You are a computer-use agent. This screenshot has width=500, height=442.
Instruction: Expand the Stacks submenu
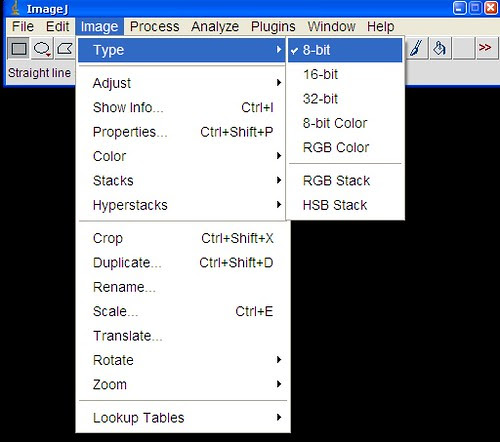point(181,181)
